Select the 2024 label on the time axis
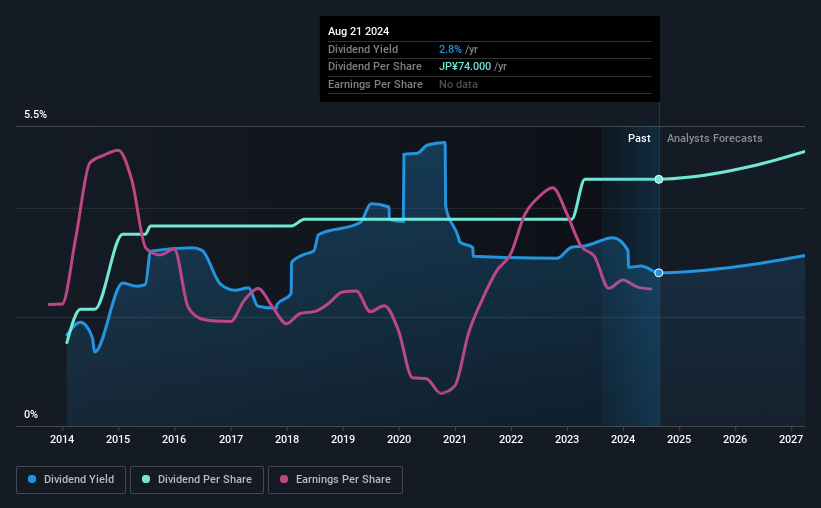Image resolution: width=821 pixels, height=508 pixels. [x=623, y=439]
